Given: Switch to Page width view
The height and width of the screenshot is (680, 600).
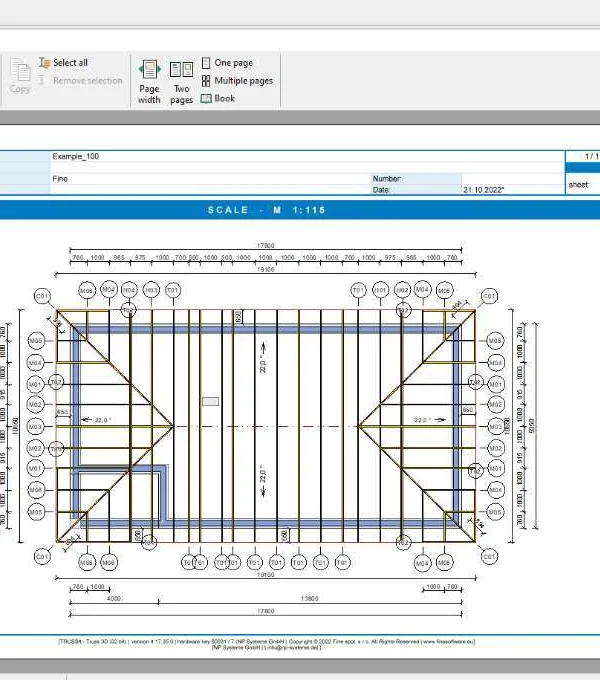Looking at the screenshot, I should click(149, 82).
